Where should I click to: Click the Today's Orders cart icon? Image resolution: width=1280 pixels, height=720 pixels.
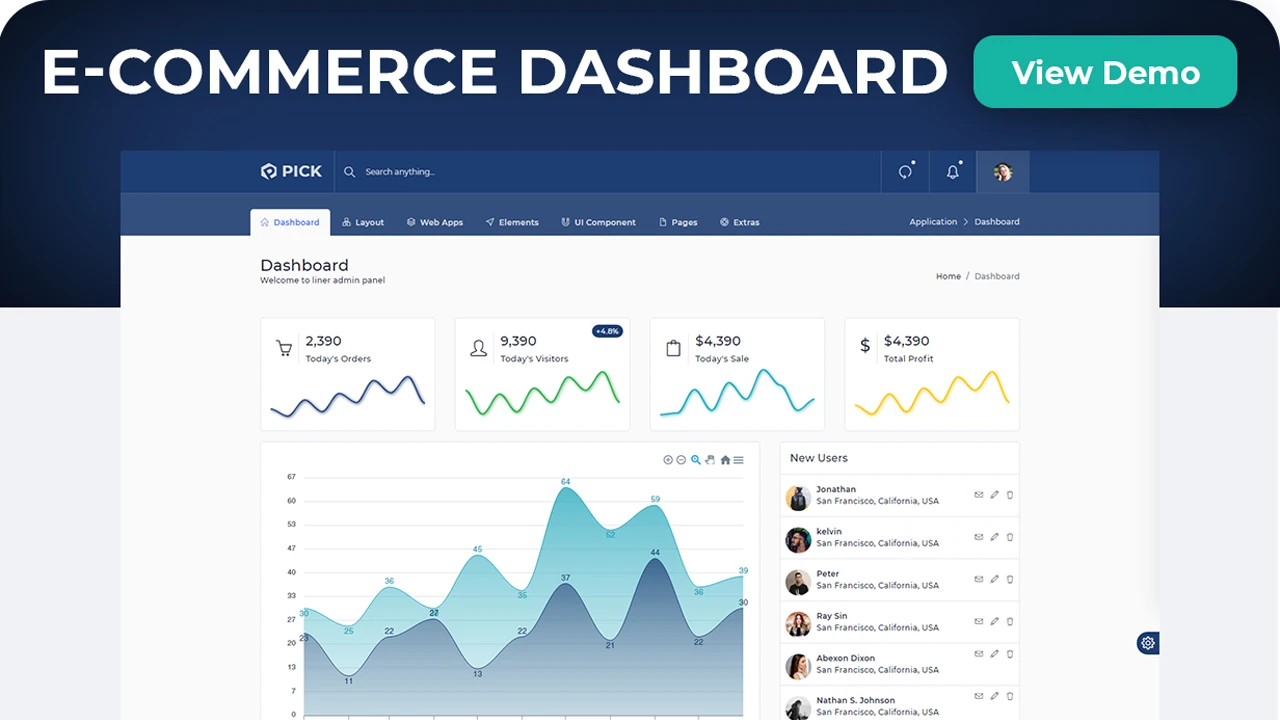[284, 348]
